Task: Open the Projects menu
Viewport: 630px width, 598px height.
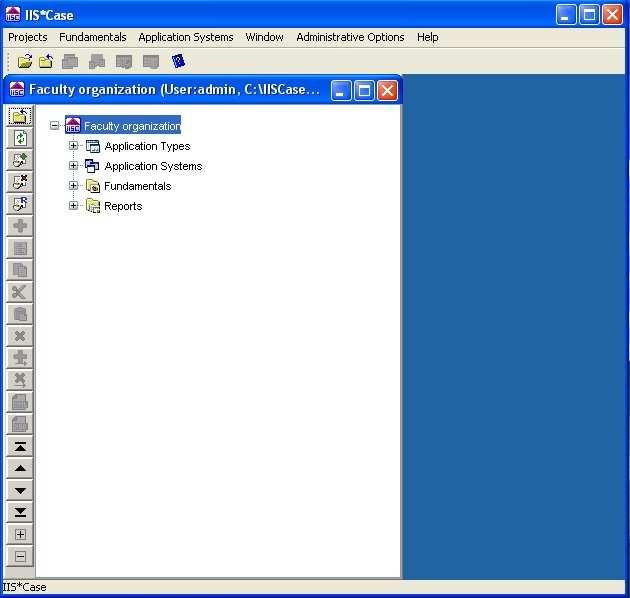Action: click(28, 37)
